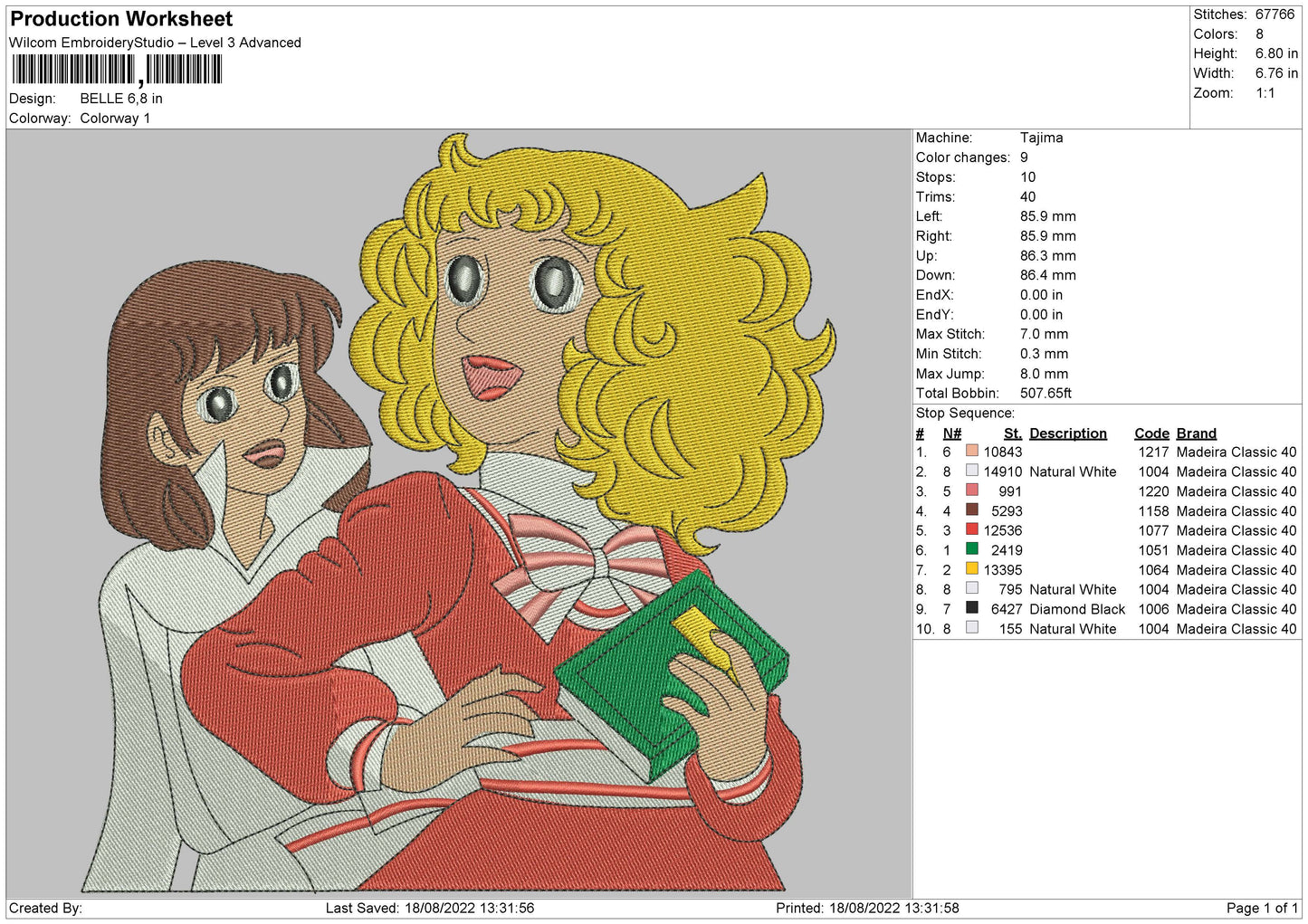Click the Right value "85.9 mm"
This screenshot has width=1308, height=924.
click(1047, 236)
